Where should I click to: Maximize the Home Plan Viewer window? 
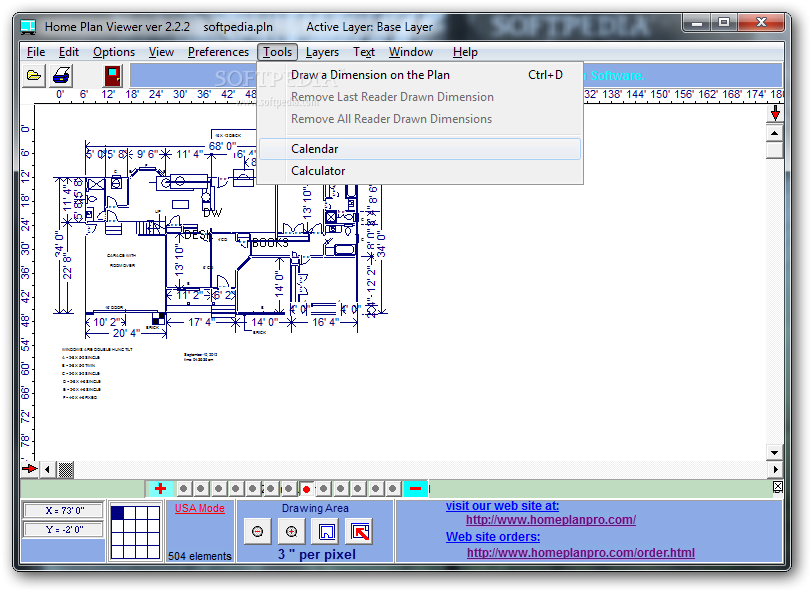click(724, 23)
